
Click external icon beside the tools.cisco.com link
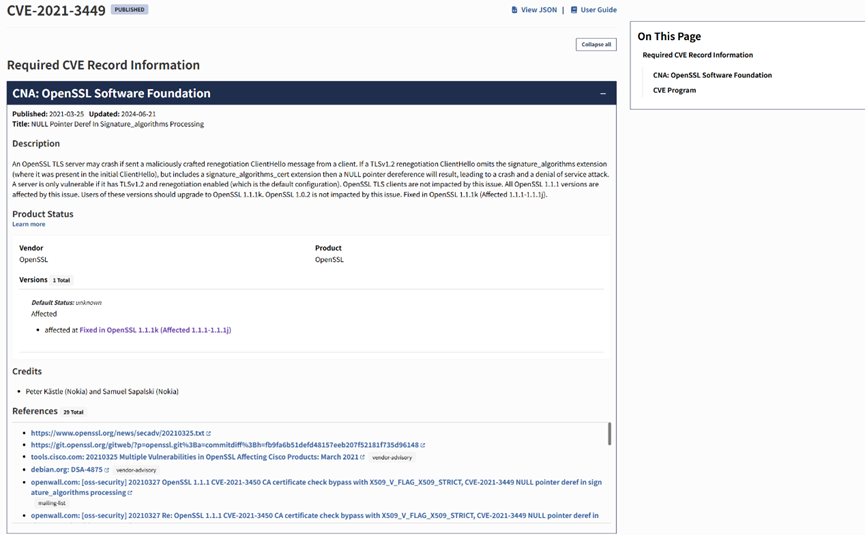(362, 457)
